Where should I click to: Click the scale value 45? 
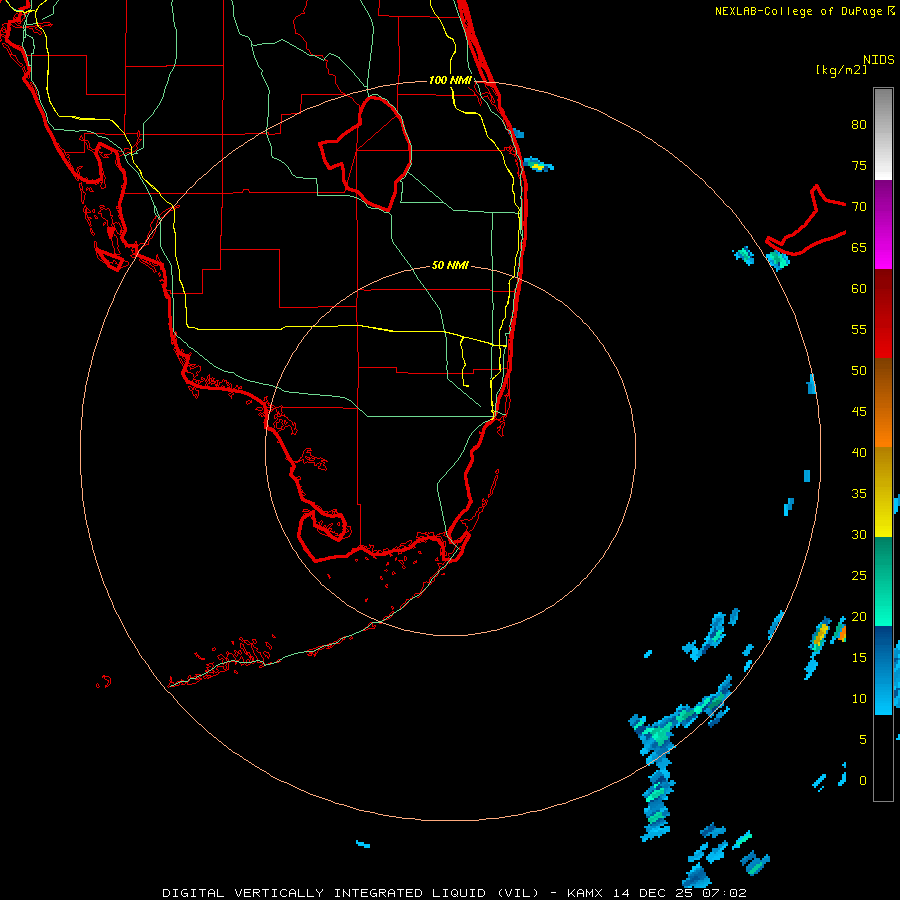click(859, 412)
